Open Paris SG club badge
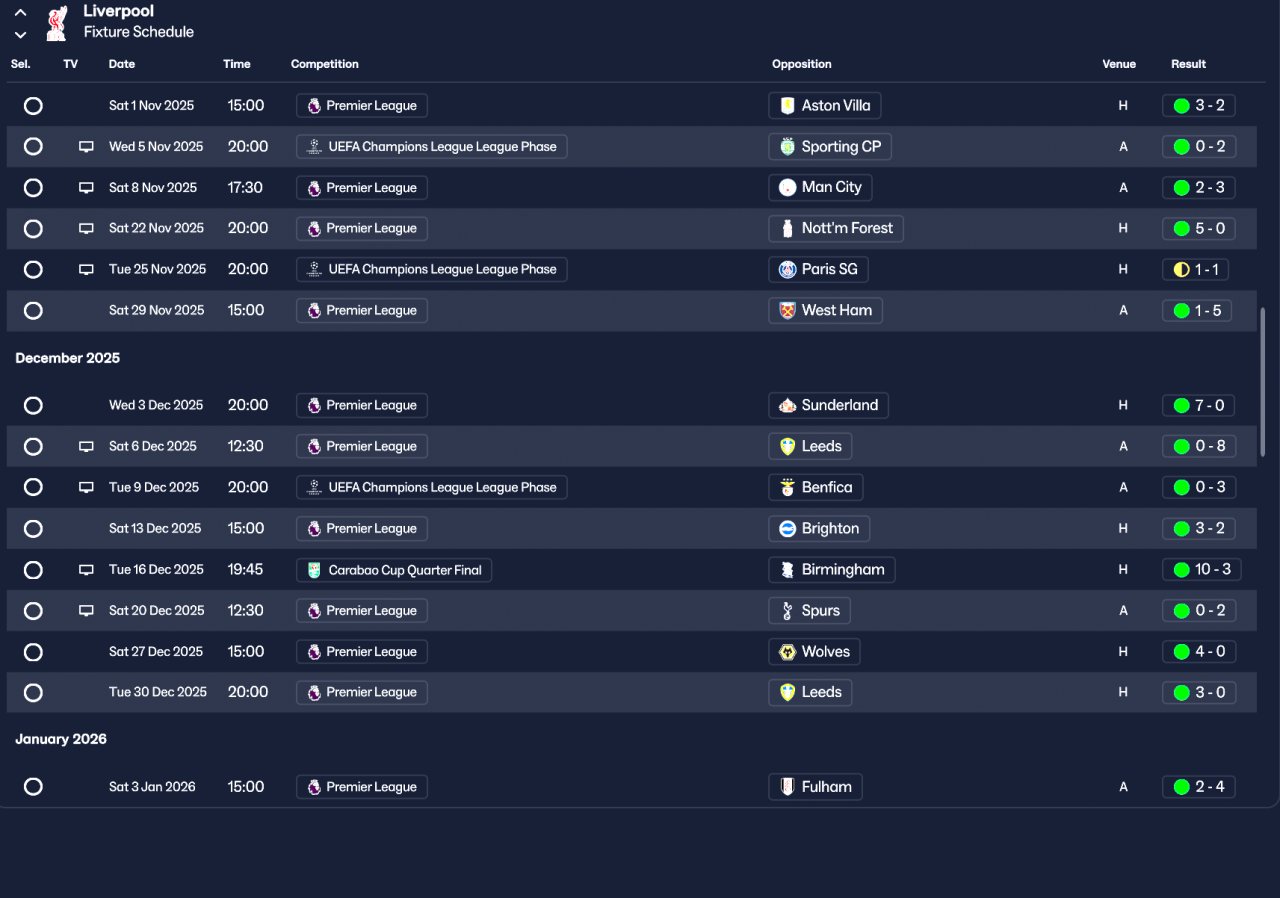 (787, 270)
